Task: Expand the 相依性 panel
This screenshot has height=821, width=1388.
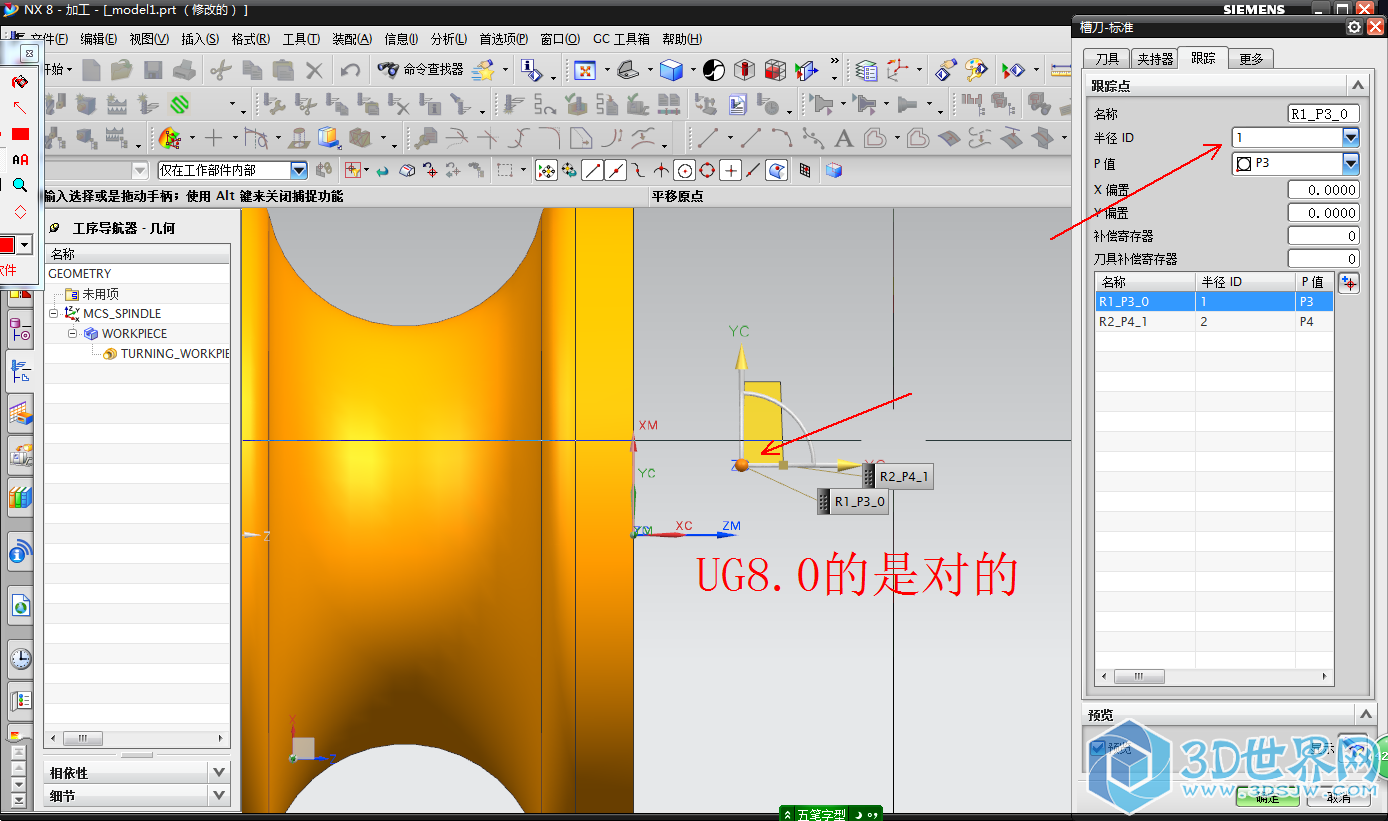Action: pos(220,772)
